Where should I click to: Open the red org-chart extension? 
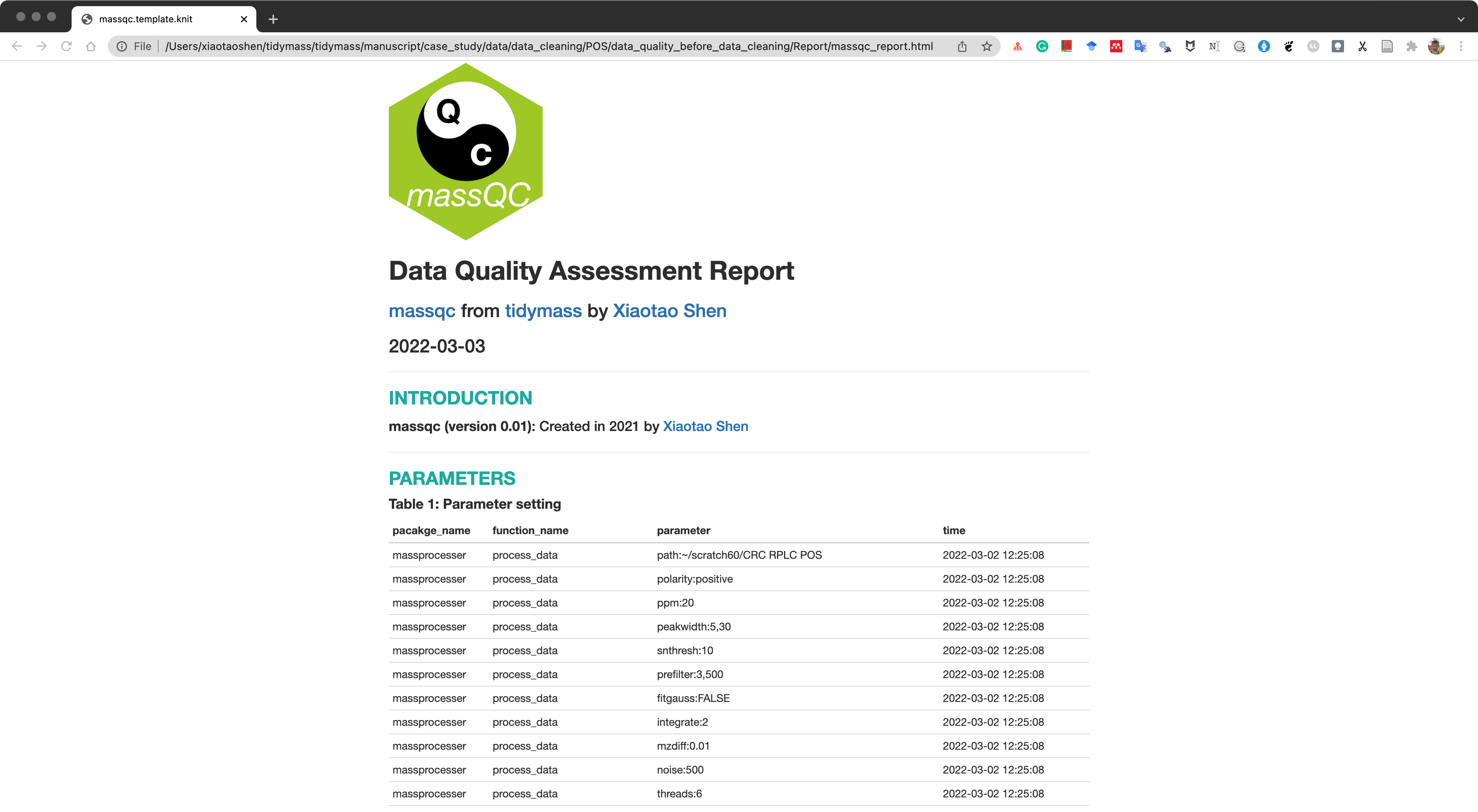click(1017, 47)
